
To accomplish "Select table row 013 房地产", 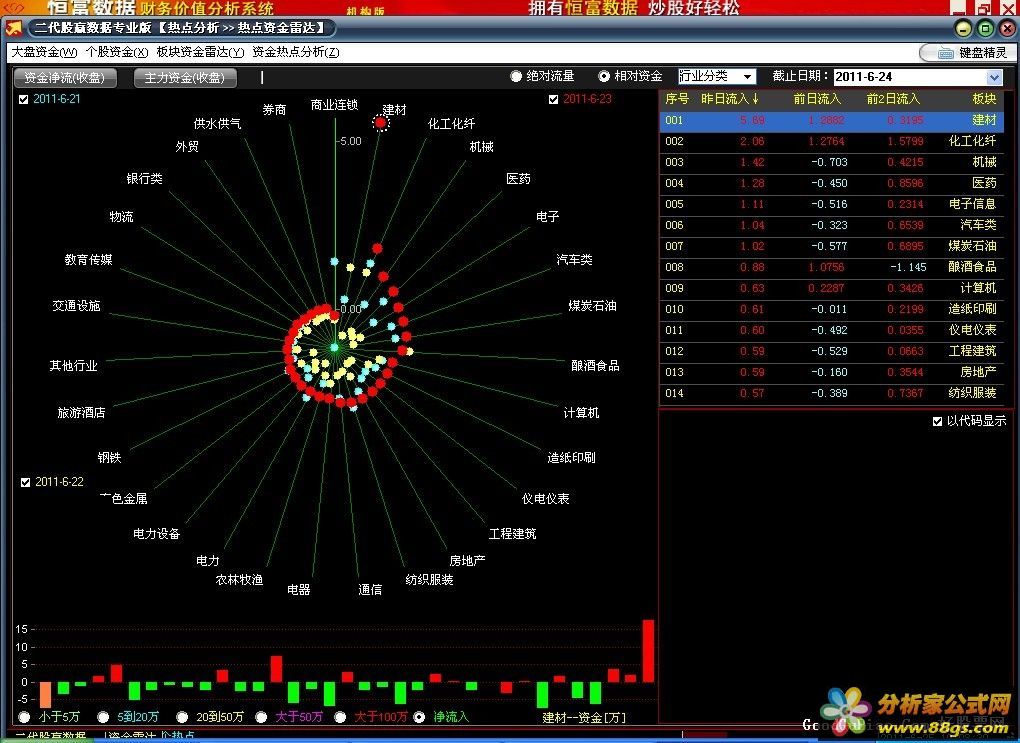I will [832, 372].
